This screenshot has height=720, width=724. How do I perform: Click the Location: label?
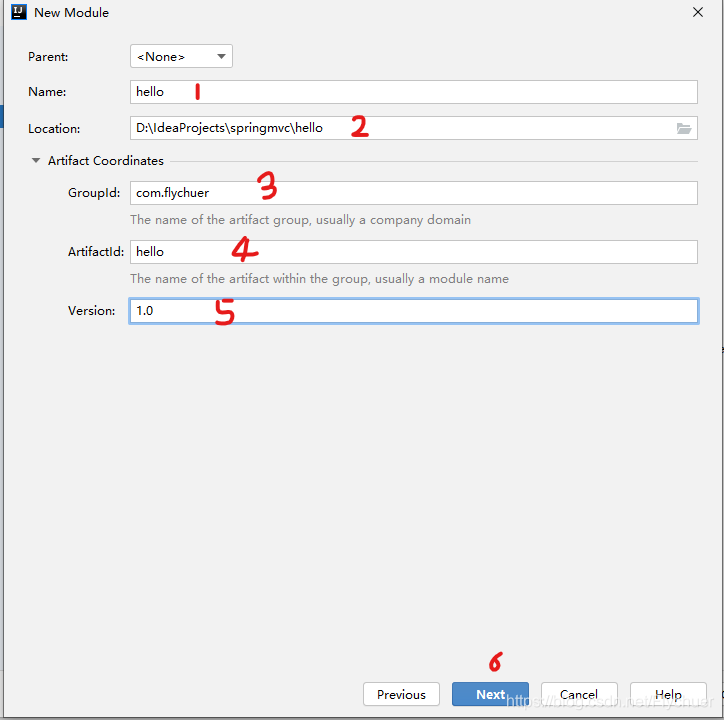(x=54, y=129)
